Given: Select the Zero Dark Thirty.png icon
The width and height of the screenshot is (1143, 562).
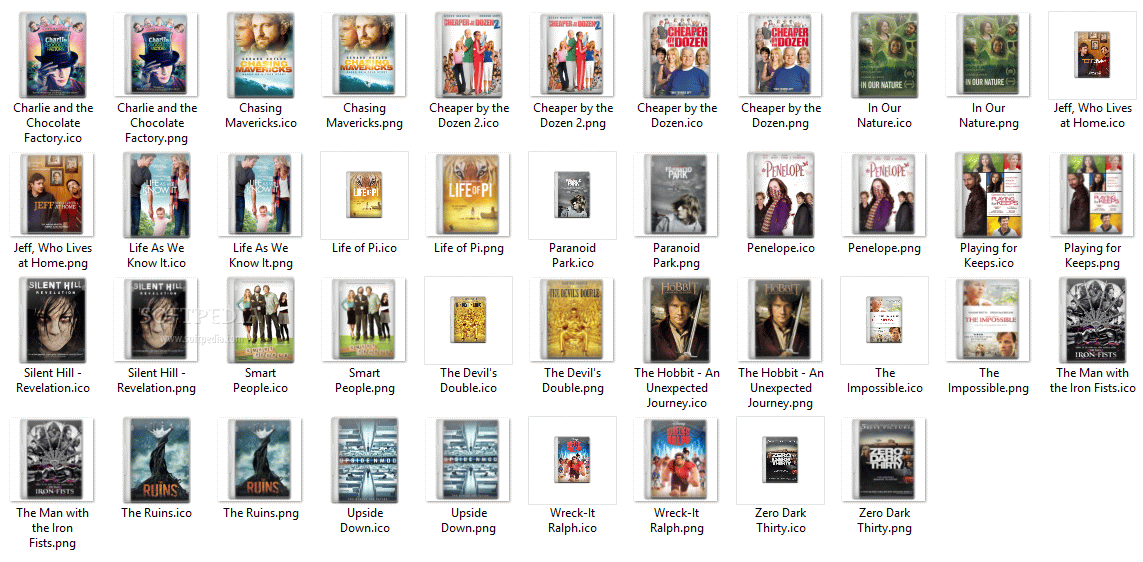Looking at the screenshot, I should 883,458.
